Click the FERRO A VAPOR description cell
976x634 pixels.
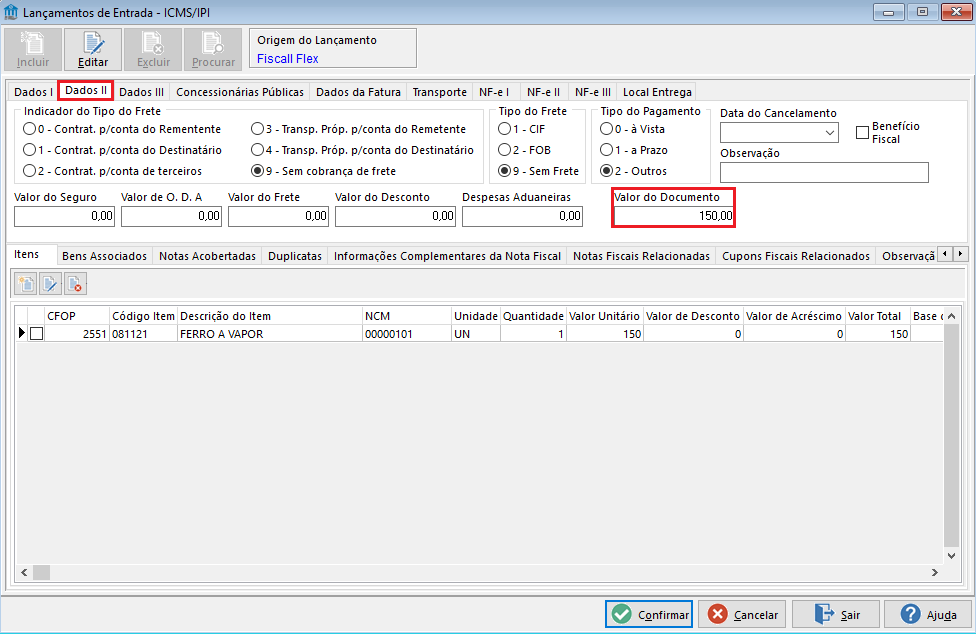pos(270,334)
